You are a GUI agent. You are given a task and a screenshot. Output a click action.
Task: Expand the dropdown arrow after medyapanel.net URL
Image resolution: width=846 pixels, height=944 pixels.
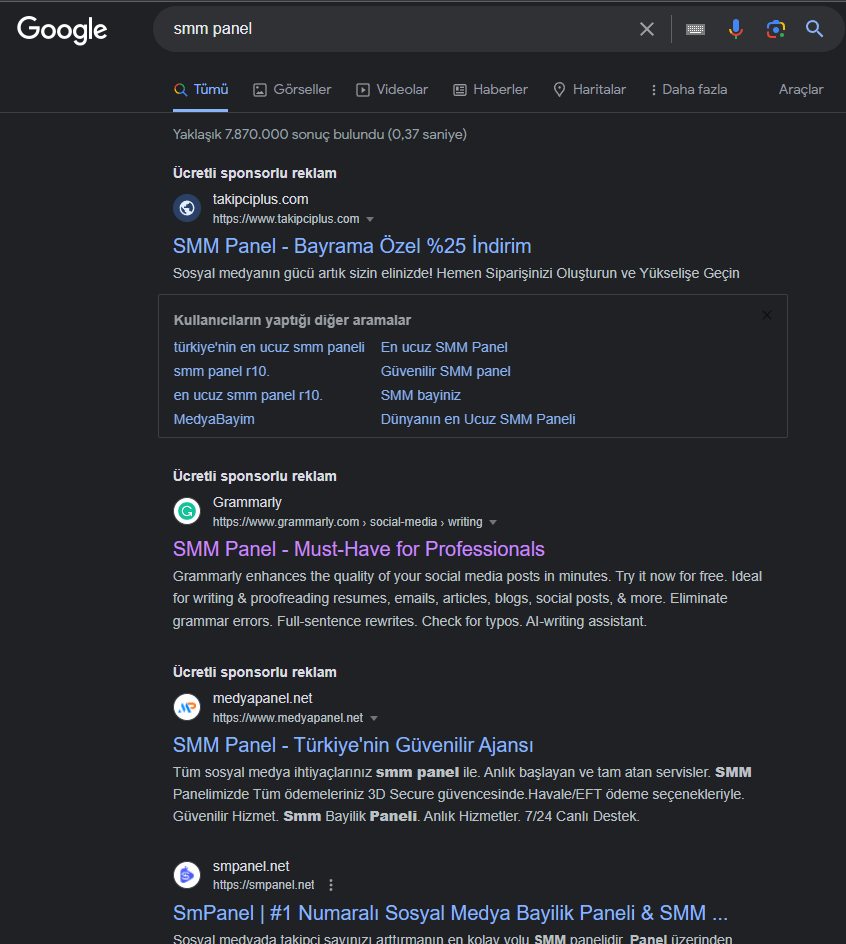pyautogui.click(x=373, y=718)
